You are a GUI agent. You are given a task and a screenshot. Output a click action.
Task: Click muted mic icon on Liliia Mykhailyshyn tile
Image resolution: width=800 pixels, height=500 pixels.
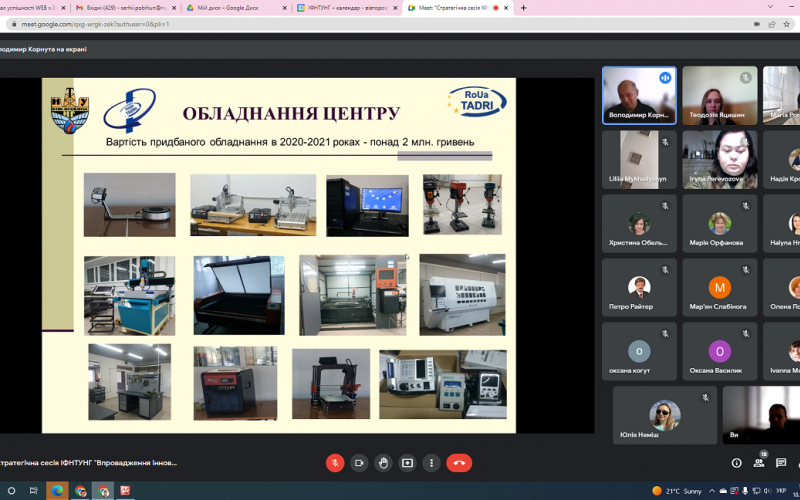(665, 142)
